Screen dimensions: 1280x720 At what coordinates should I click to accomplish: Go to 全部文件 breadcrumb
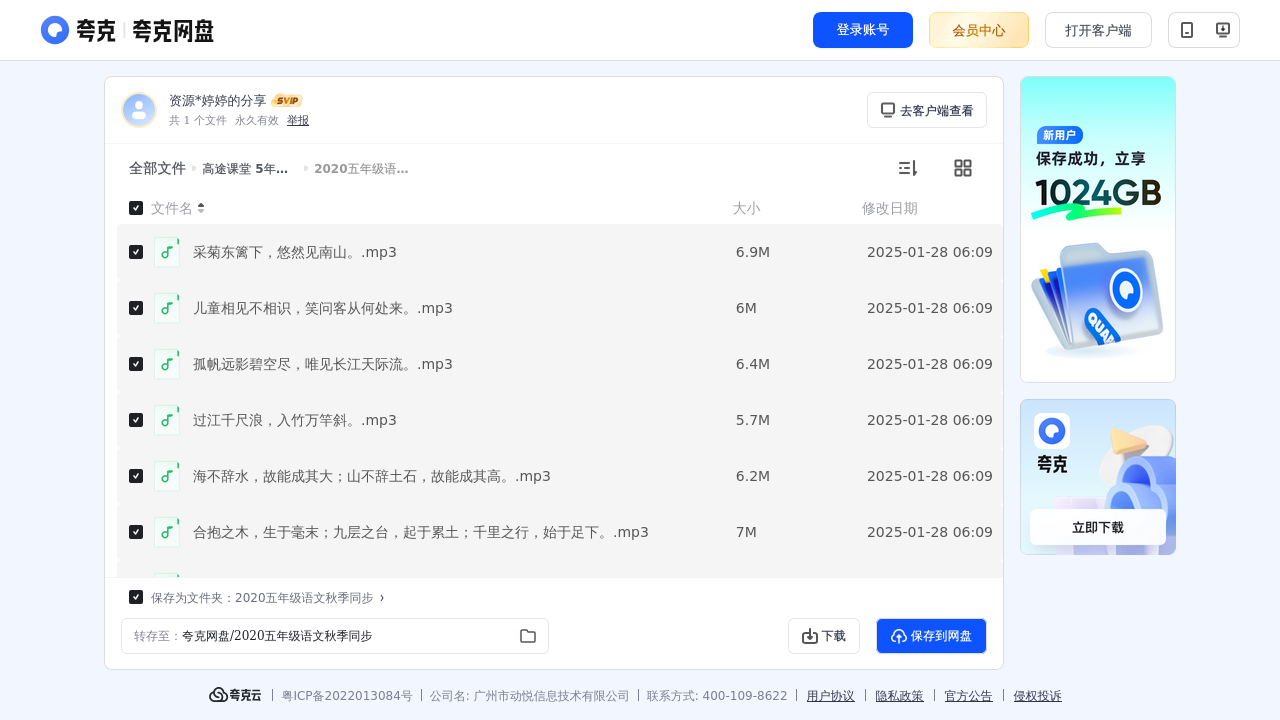pyautogui.click(x=157, y=168)
